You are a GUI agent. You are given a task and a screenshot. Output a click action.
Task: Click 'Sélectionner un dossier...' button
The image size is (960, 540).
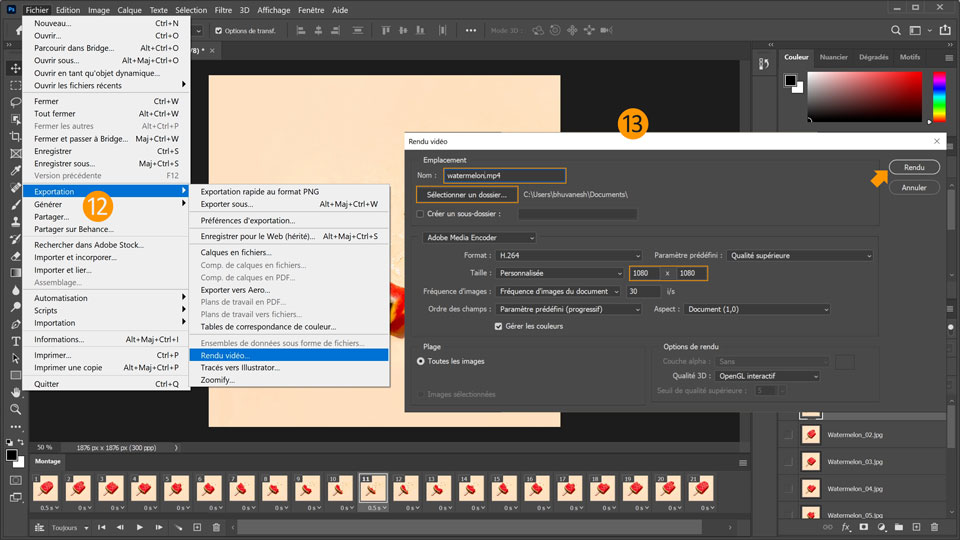pos(466,194)
